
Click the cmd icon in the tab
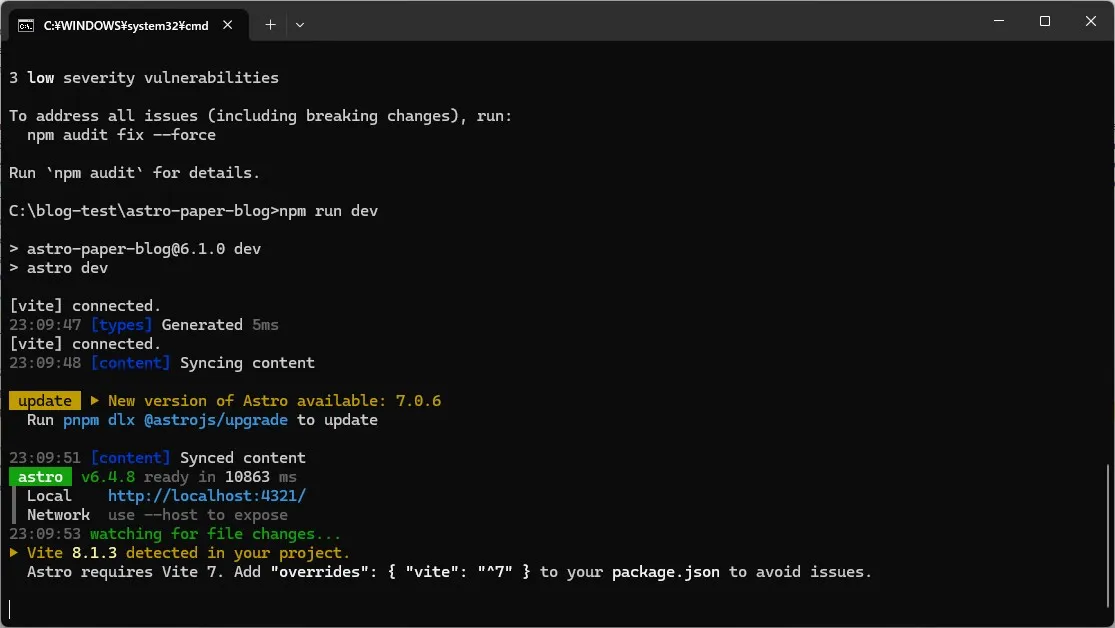(26, 26)
